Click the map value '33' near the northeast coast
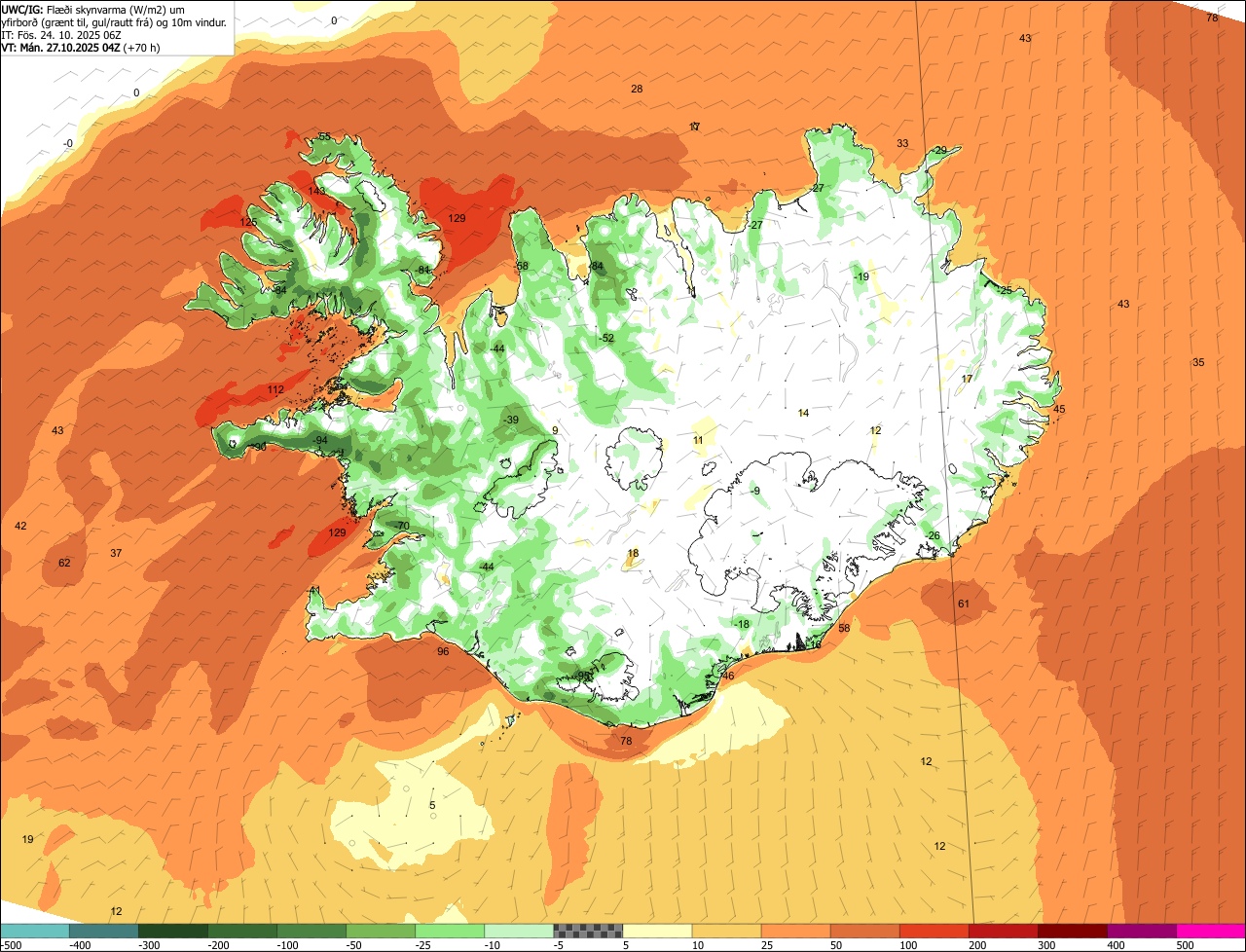This screenshot has width=1246, height=952. 902,143
